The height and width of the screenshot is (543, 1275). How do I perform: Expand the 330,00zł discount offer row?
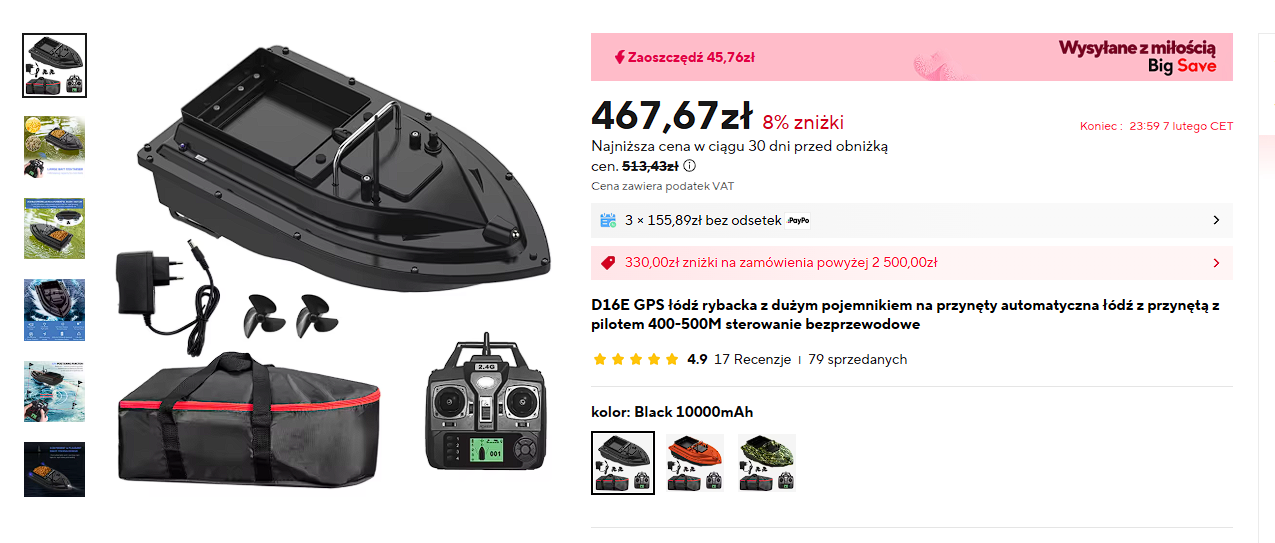tap(912, 263)
